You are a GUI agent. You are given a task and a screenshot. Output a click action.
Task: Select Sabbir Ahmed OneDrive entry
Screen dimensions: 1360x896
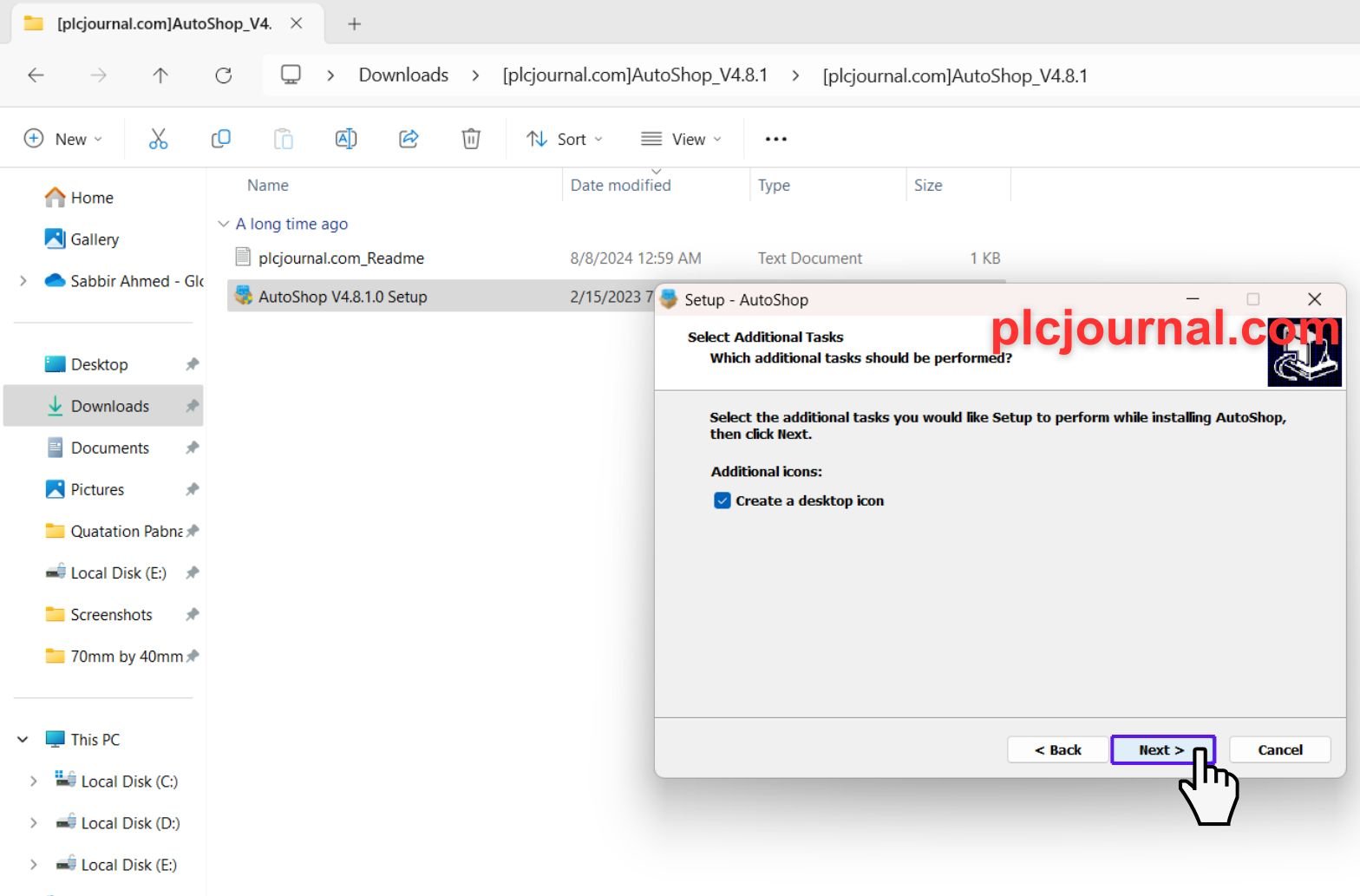tap(124, 281)
